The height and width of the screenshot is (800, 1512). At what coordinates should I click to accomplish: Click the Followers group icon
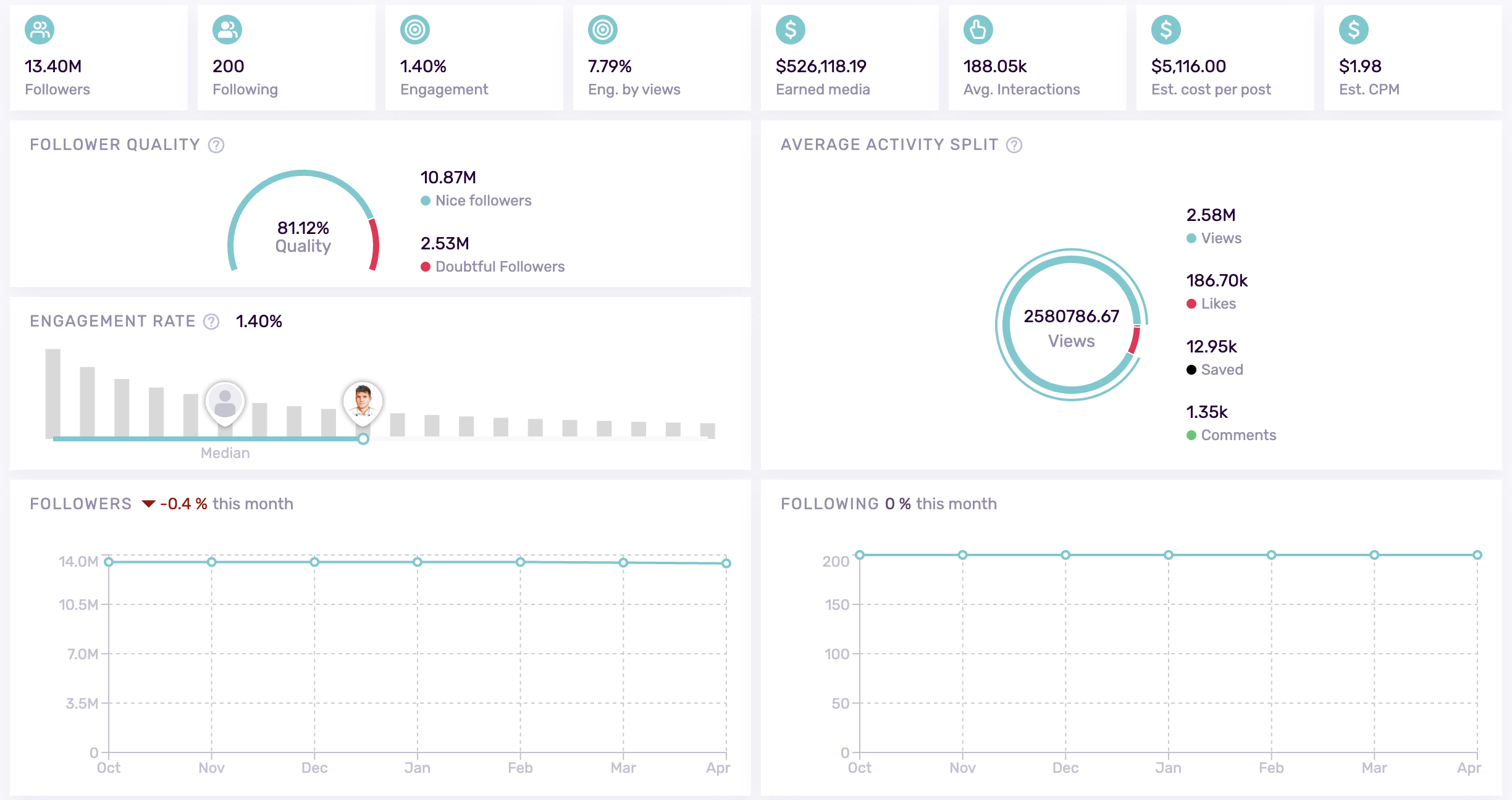40,28
